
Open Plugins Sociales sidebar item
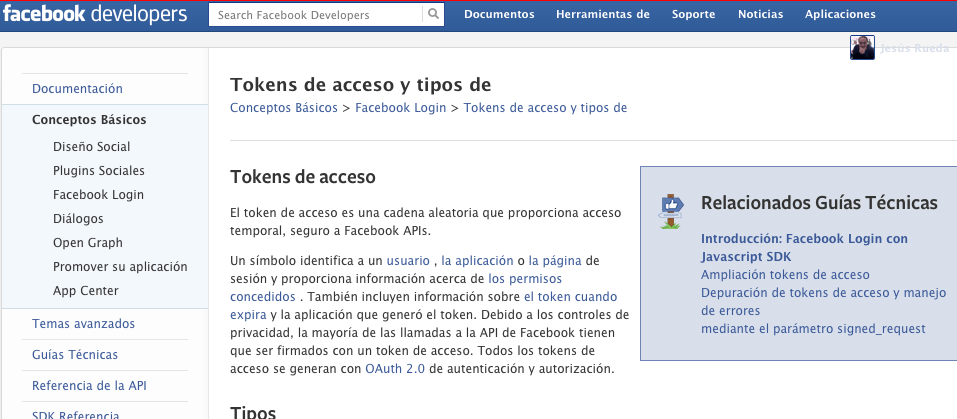(x=99, y=171)
